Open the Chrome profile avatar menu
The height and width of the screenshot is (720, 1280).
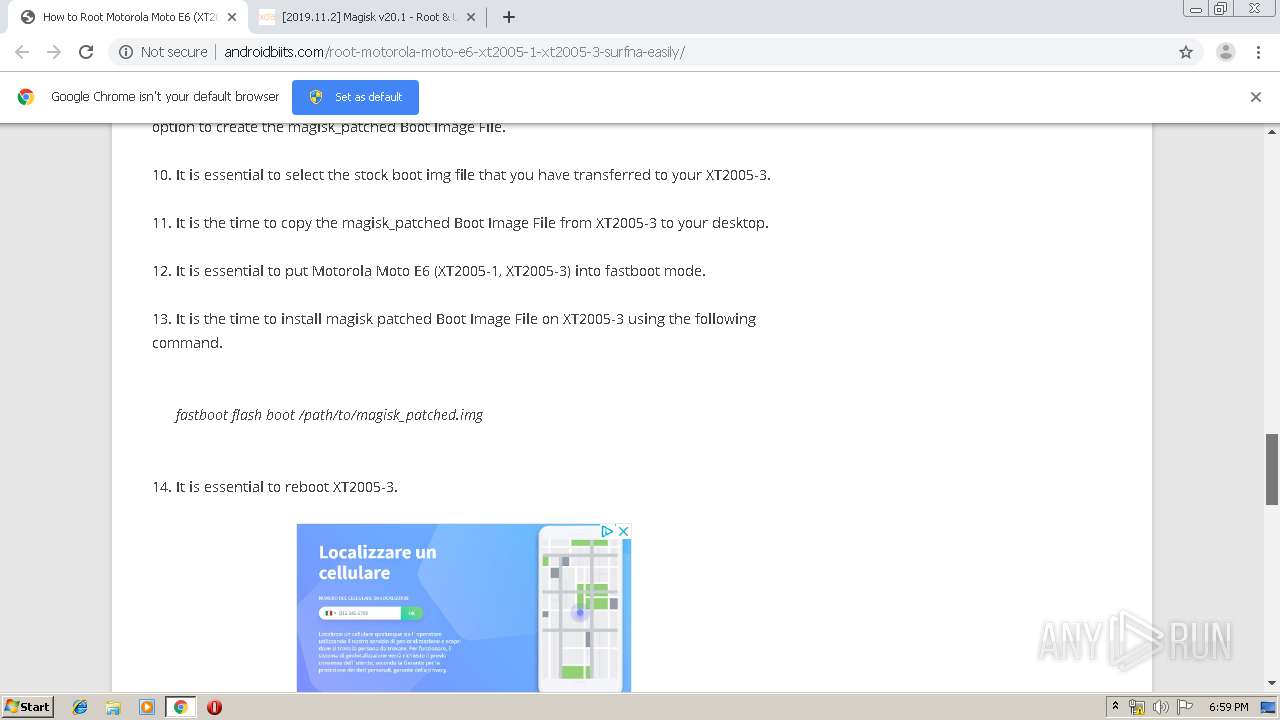(1226, 52)
